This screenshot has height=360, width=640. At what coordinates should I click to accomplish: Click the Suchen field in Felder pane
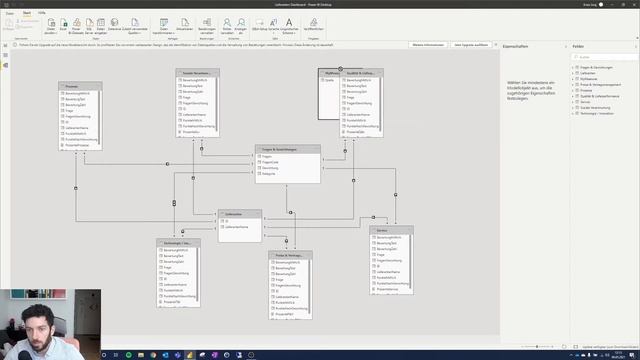(605, 57)
